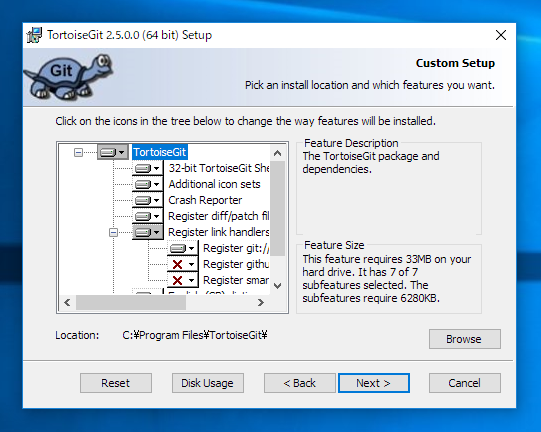Image resolution: width=541 pixels, height=432 pixels.
Task: Click the feature tree scroll-down arrow
Action: (x=277, y=286)
